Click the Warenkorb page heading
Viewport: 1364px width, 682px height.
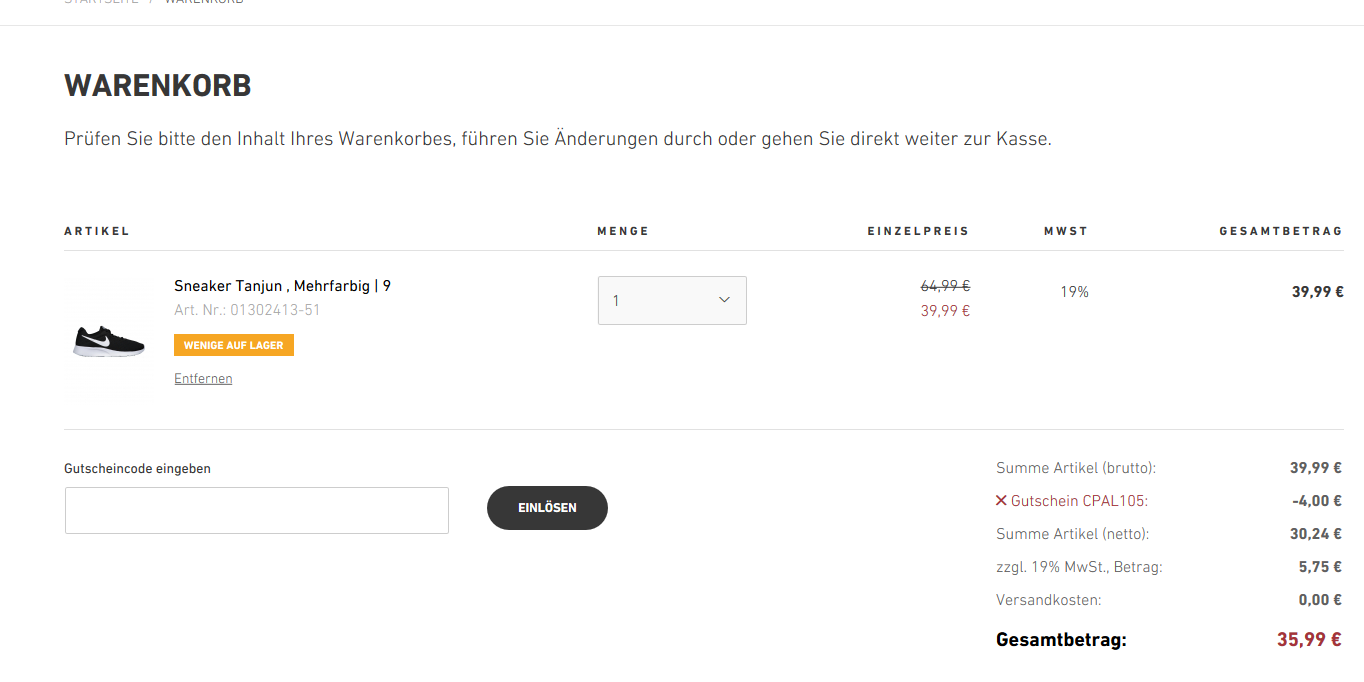click(x=158, y=86)
